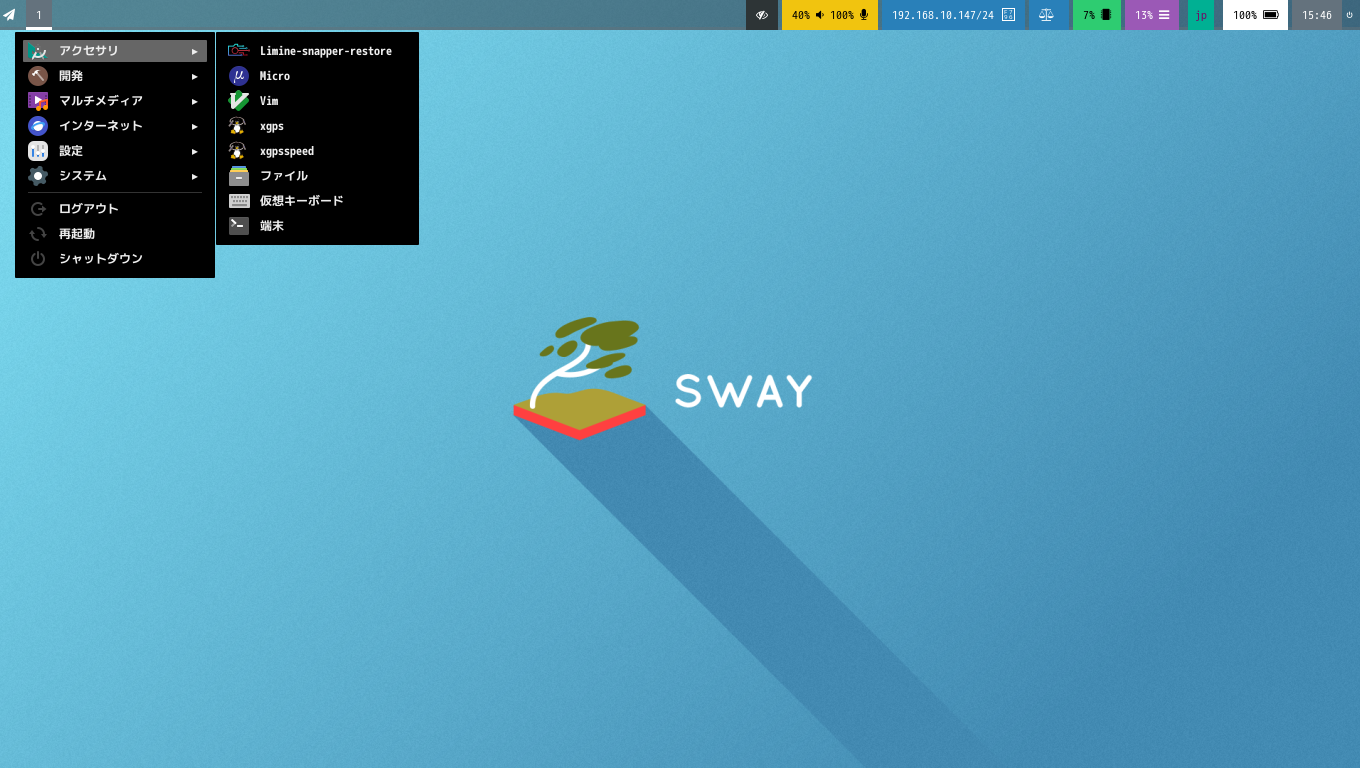The image size is (1360, 768).
Task: Expand the 設定 submenu arrow
Action: click(195, 151)
